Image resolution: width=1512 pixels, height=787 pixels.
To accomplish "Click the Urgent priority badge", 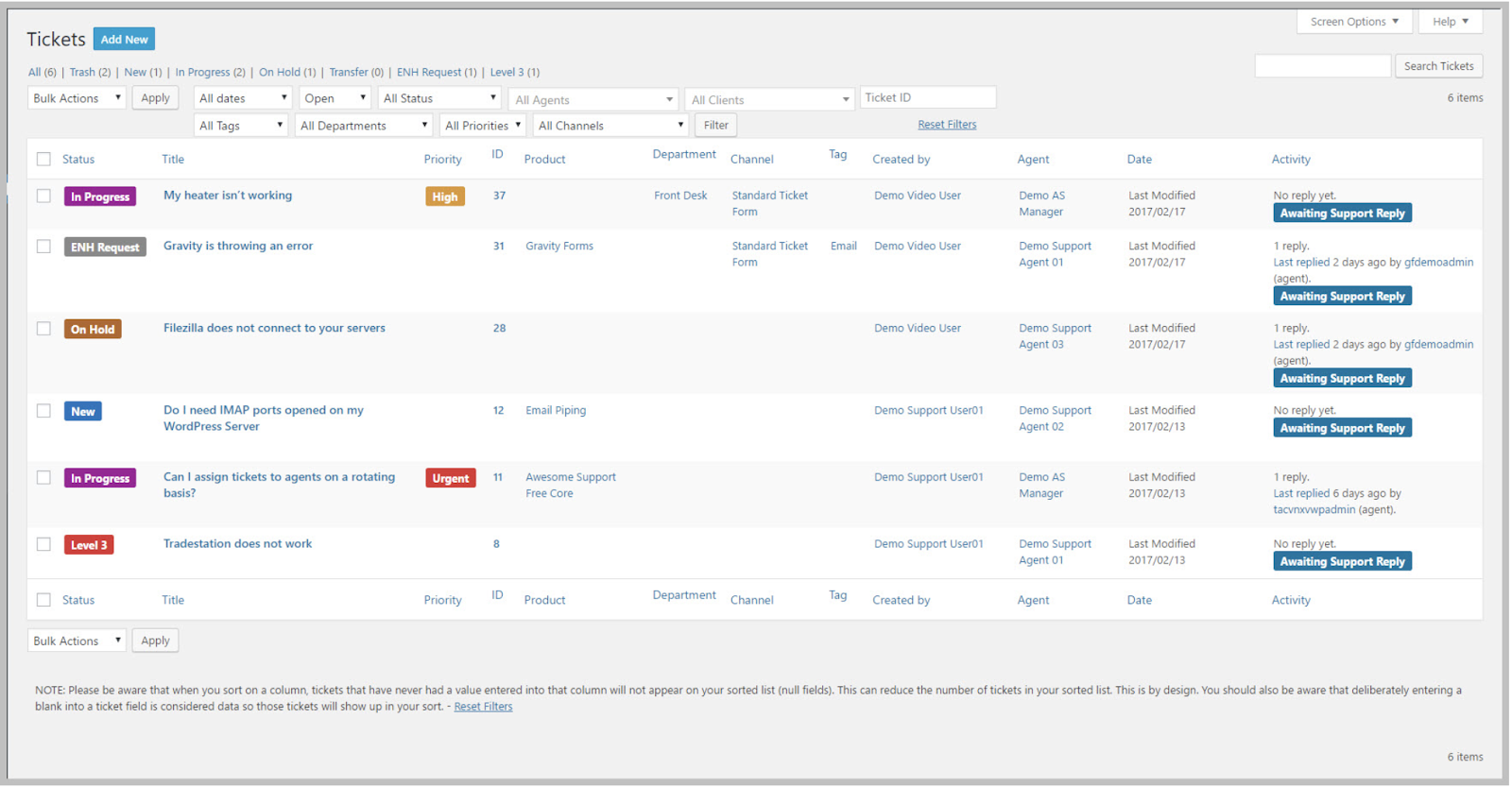I will [x=450, y=478].
